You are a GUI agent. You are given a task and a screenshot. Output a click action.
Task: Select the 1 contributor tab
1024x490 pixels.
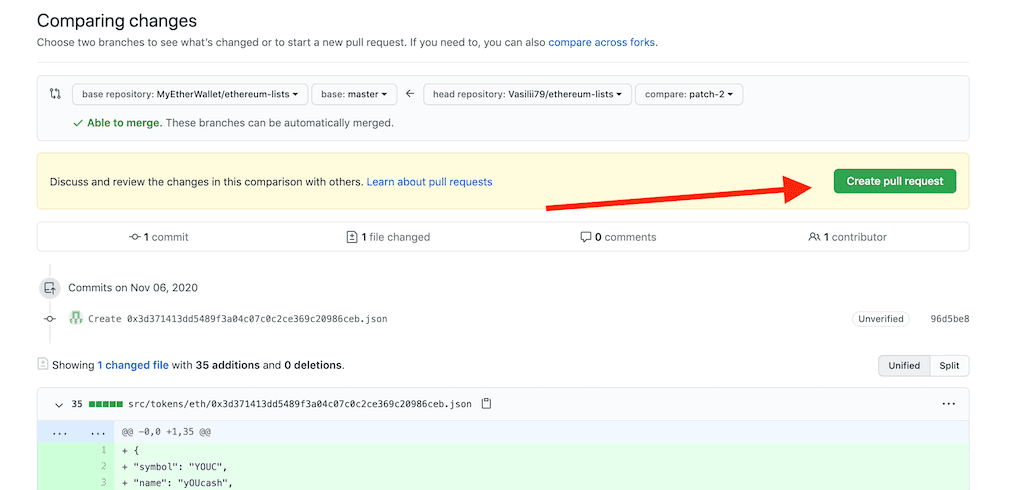coord(847,237)
